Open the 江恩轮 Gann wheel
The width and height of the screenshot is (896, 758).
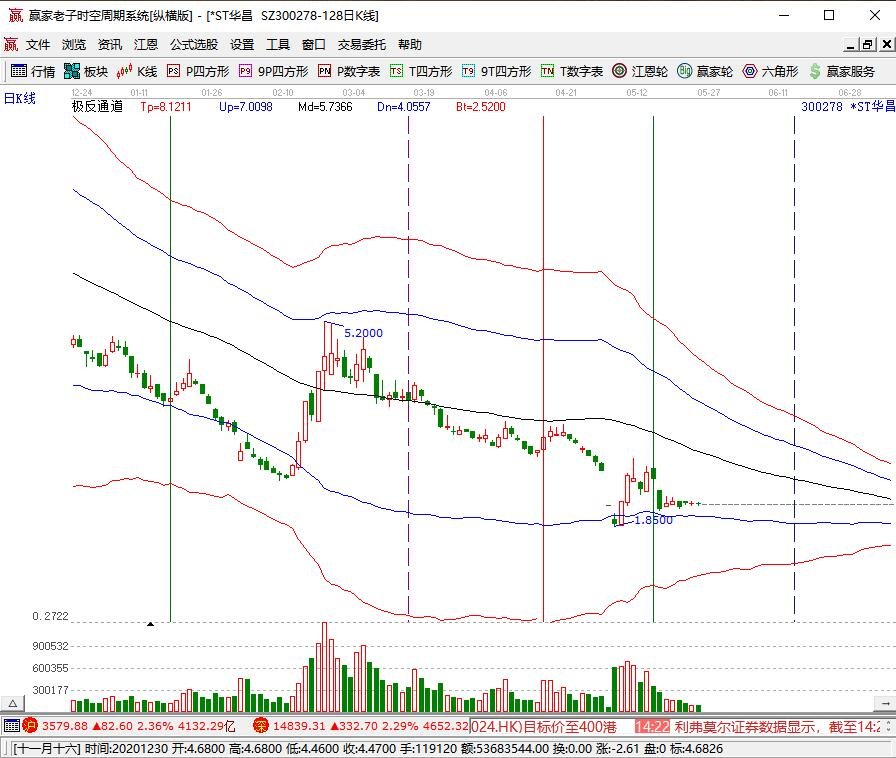click(640, 71)
